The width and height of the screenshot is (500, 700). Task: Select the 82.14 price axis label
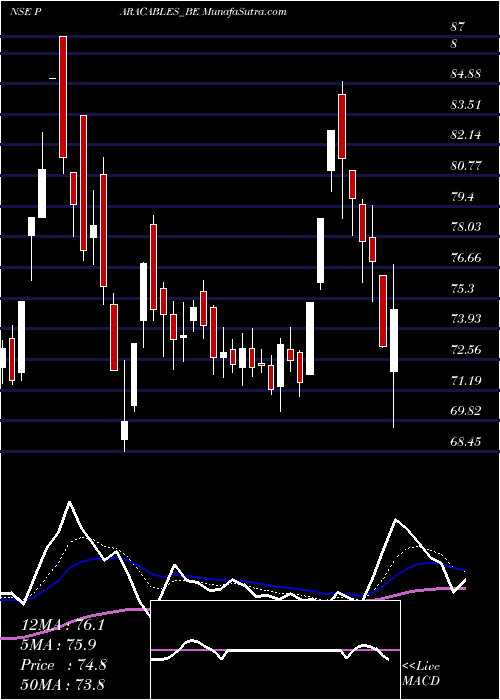tap(466, 135)
